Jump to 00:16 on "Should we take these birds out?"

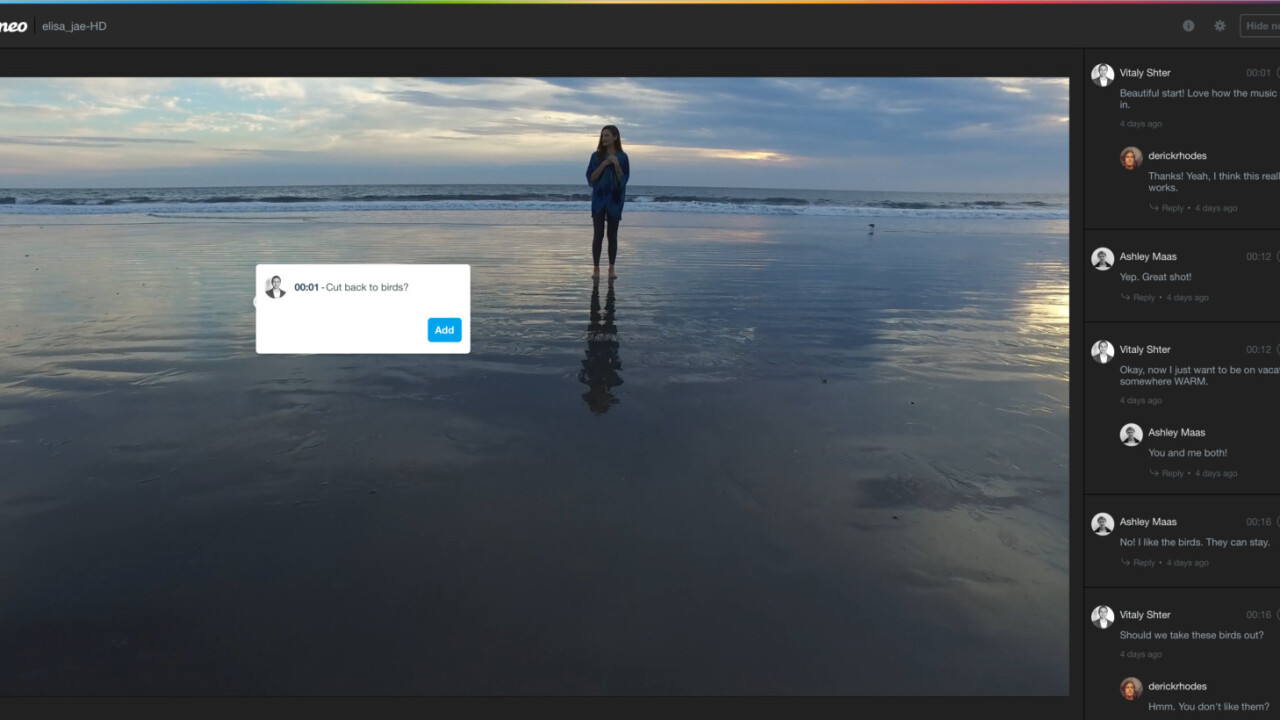(x=1258, y=615)
